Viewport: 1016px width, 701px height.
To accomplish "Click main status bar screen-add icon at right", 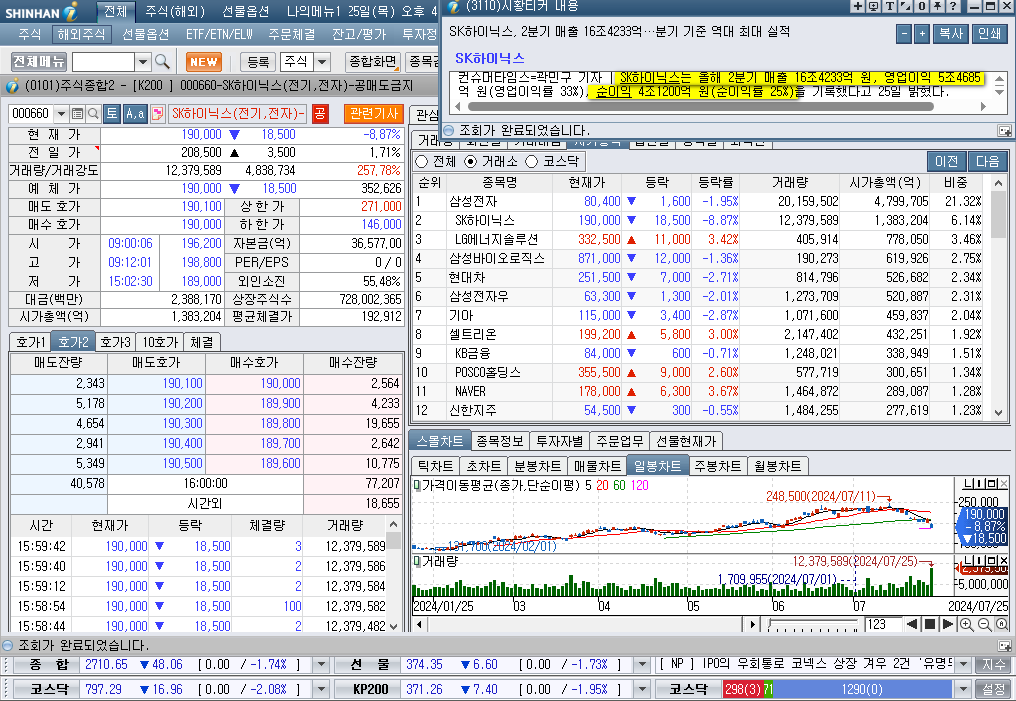I will [x=1004, y=646].
